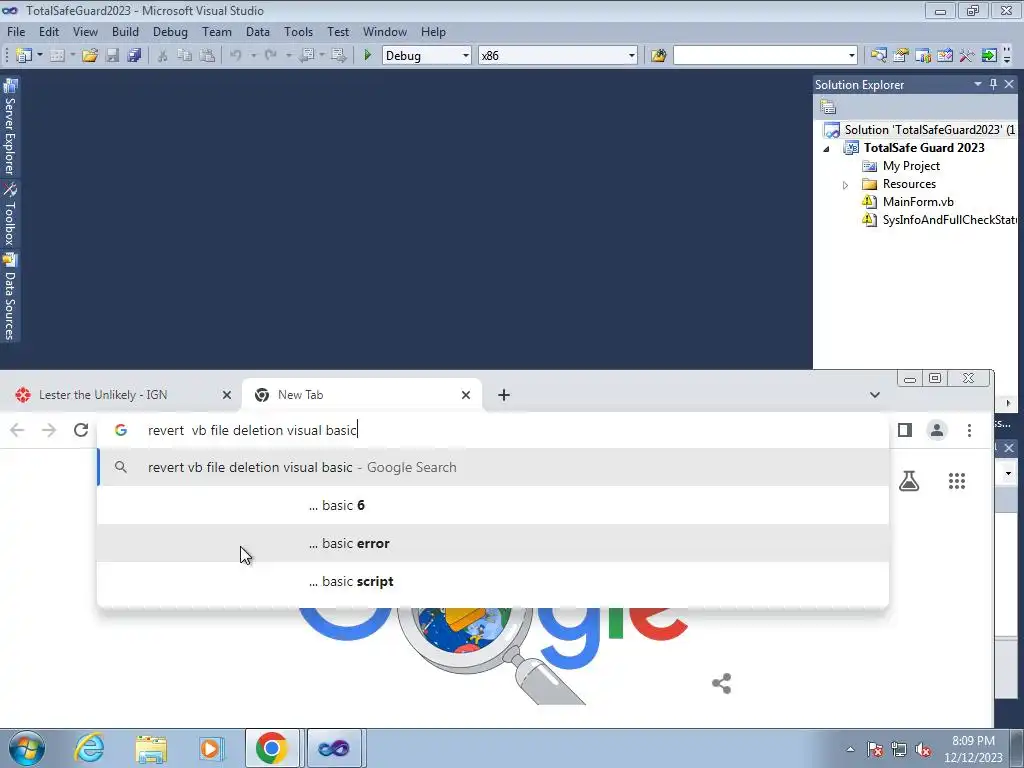
Task: Start debugging with green play icon
Action: coord(368,56)
